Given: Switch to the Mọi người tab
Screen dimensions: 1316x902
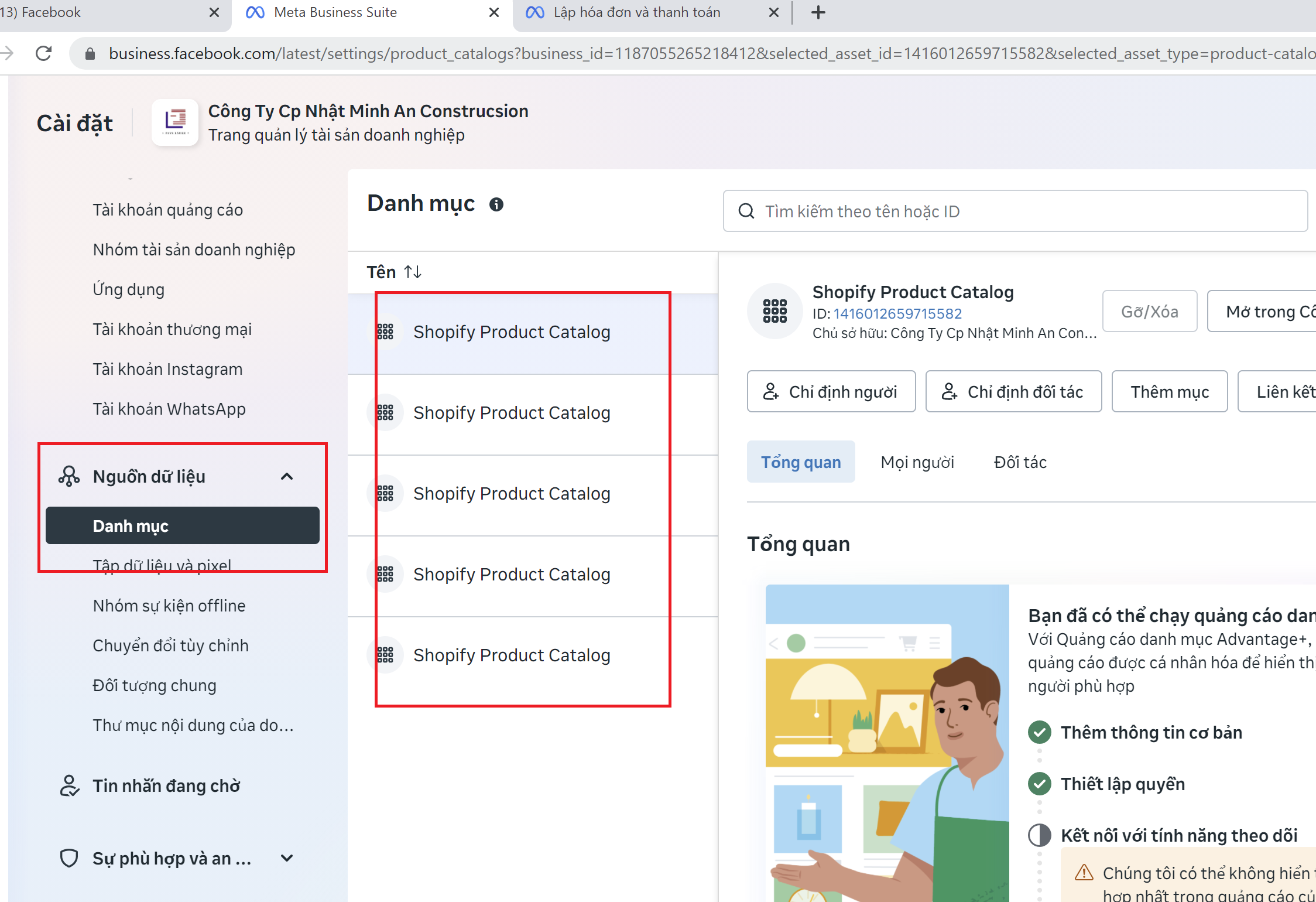Looking at the screenshot, I should pyautogui.click(x=917, y=462).
